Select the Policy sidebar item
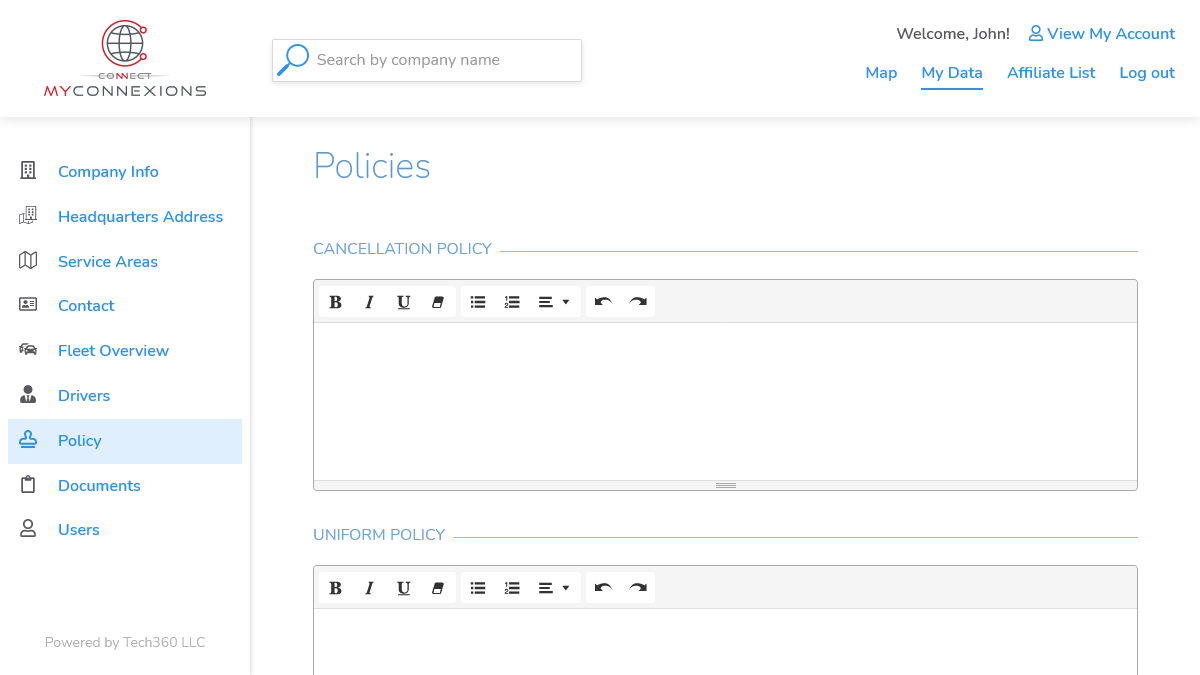This screenshot has width=1200, height=675. [x=125, y=441]
